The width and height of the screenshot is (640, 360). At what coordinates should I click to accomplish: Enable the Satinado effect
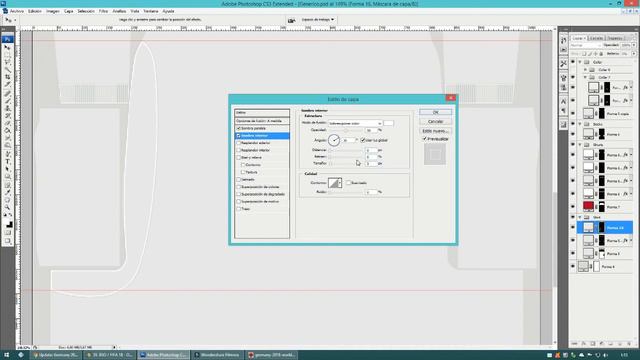pos(238,180)
